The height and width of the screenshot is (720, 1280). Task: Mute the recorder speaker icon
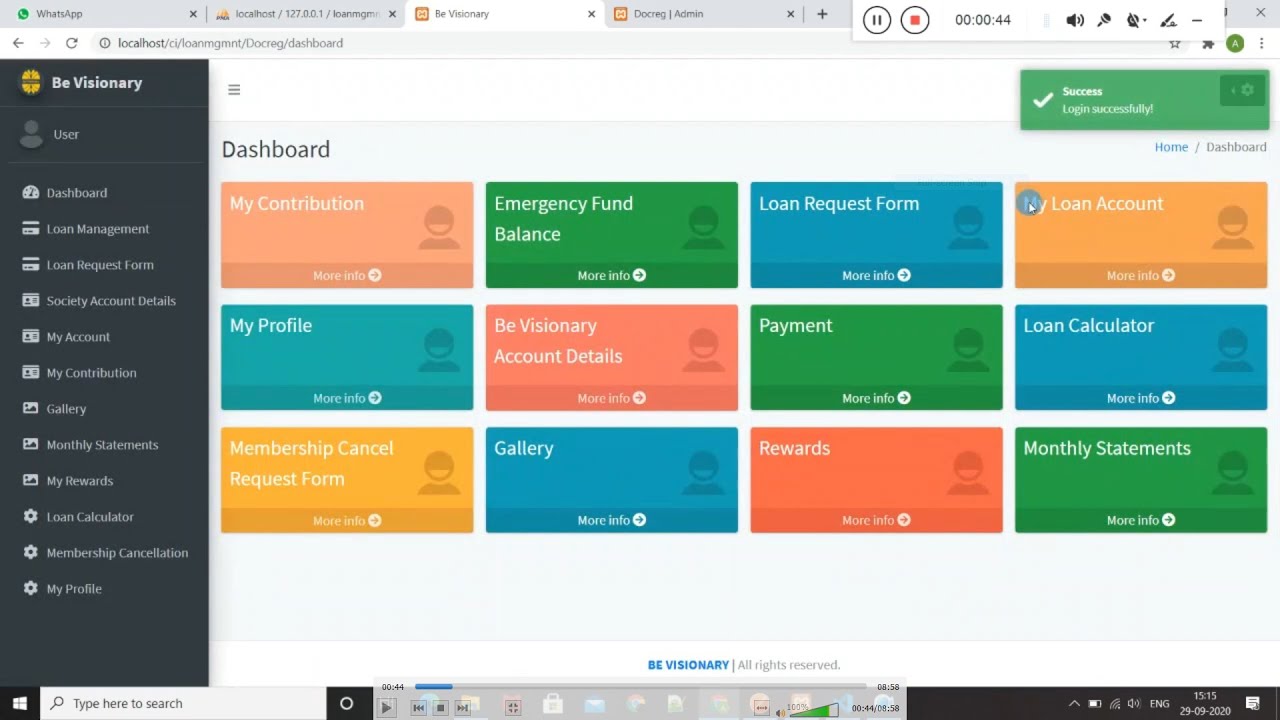1075,20
